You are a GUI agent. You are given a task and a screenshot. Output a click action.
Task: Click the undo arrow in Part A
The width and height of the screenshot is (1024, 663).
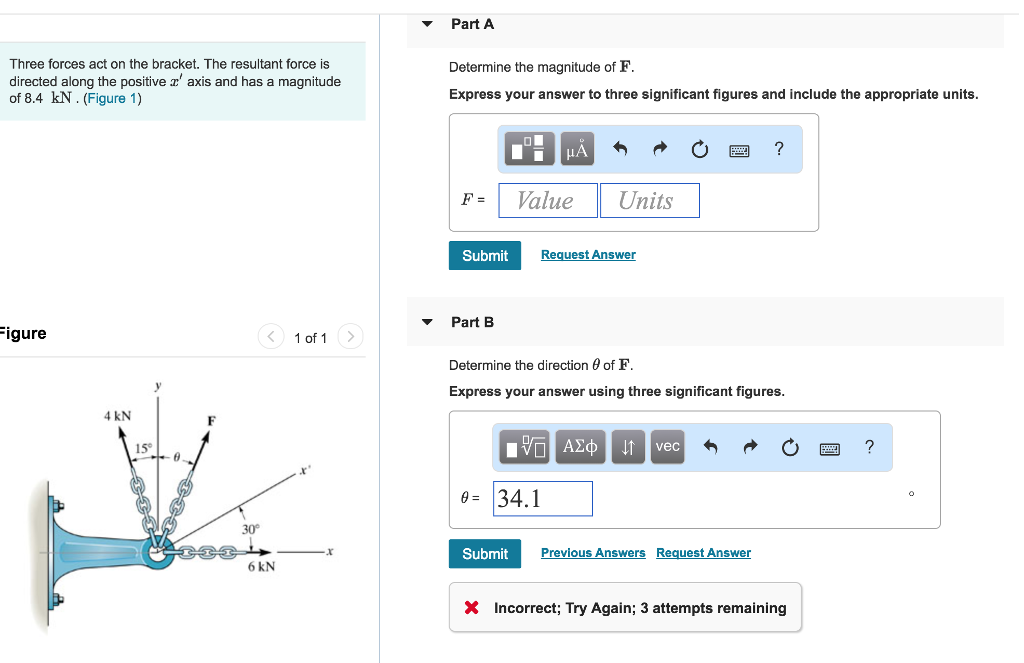click(620, 150)
